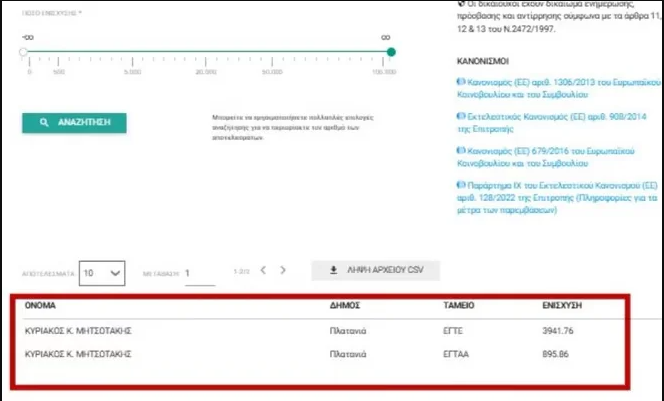Click globe icon beside Κανονισμός 679/2016
Image resolution: width=664 pixels, height=401 pixels.
[460, 151]
